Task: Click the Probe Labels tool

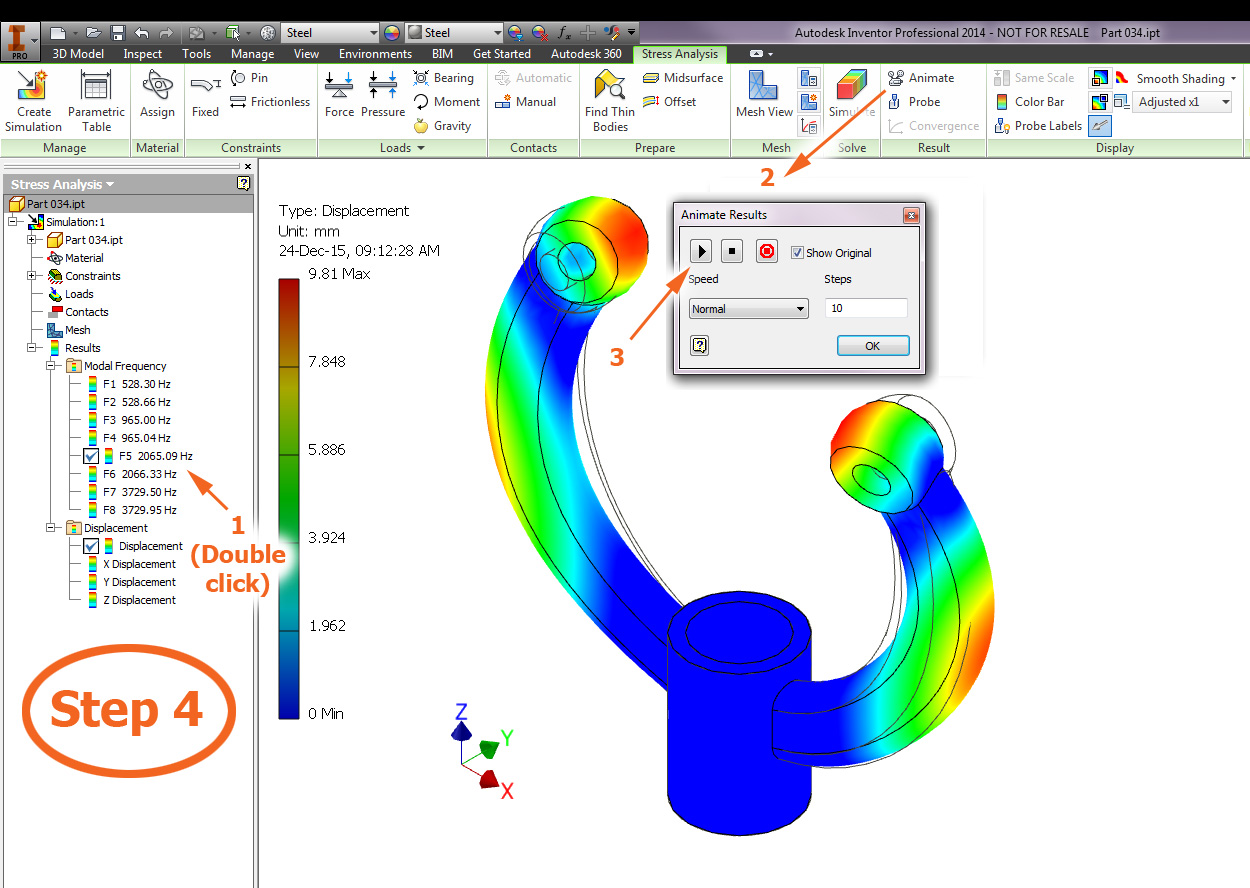Action: [1038, 126]
